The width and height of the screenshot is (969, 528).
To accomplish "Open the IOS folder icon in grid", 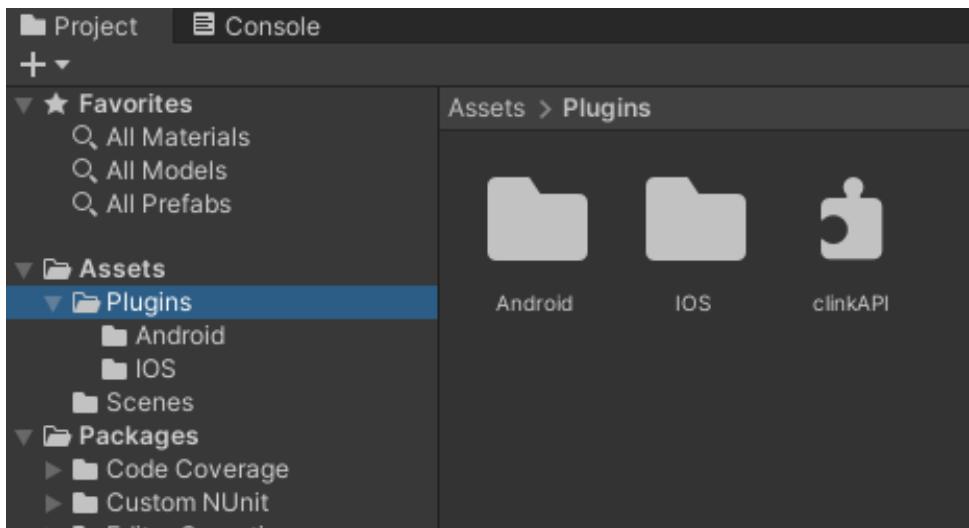I will coord(695,220).
